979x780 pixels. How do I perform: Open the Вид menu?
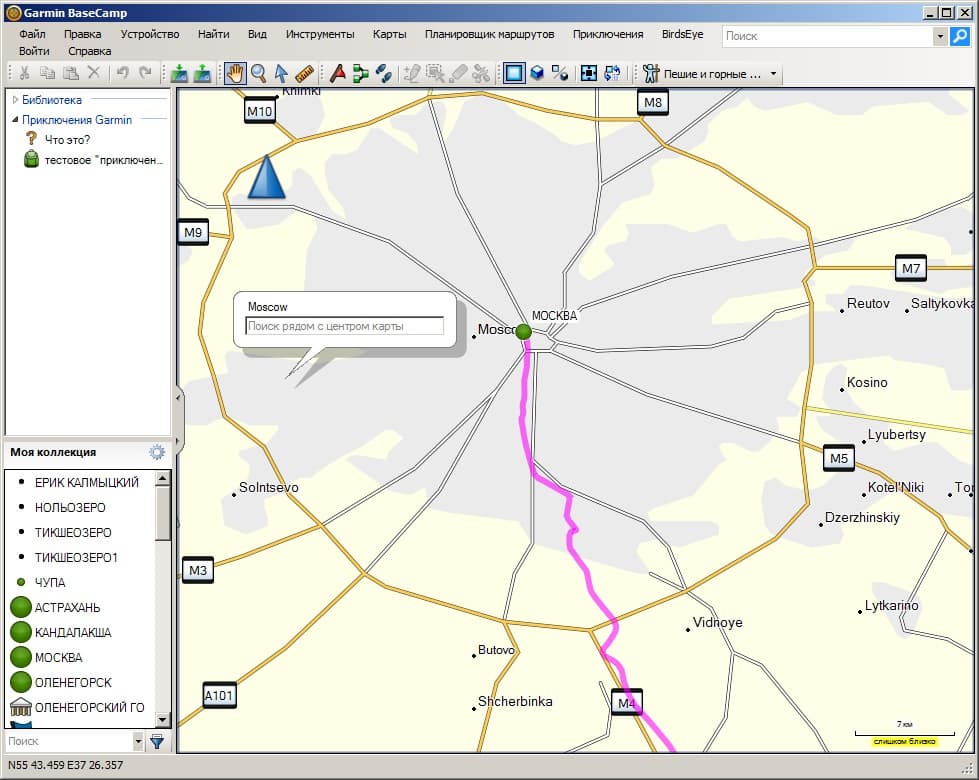257,34
